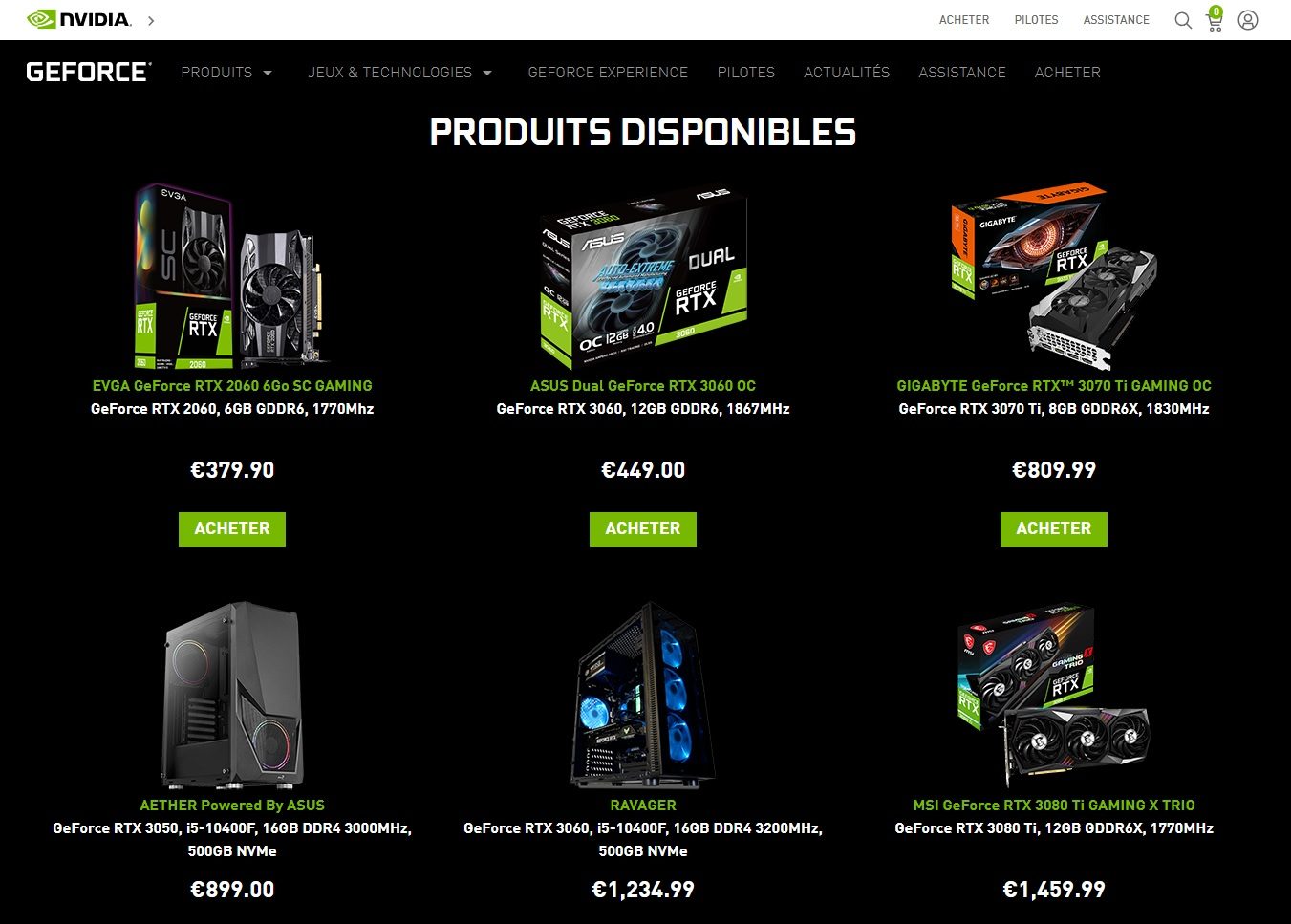
Task: Go to Actualités in GeForce navigation
Action: [x=847, y=73]
